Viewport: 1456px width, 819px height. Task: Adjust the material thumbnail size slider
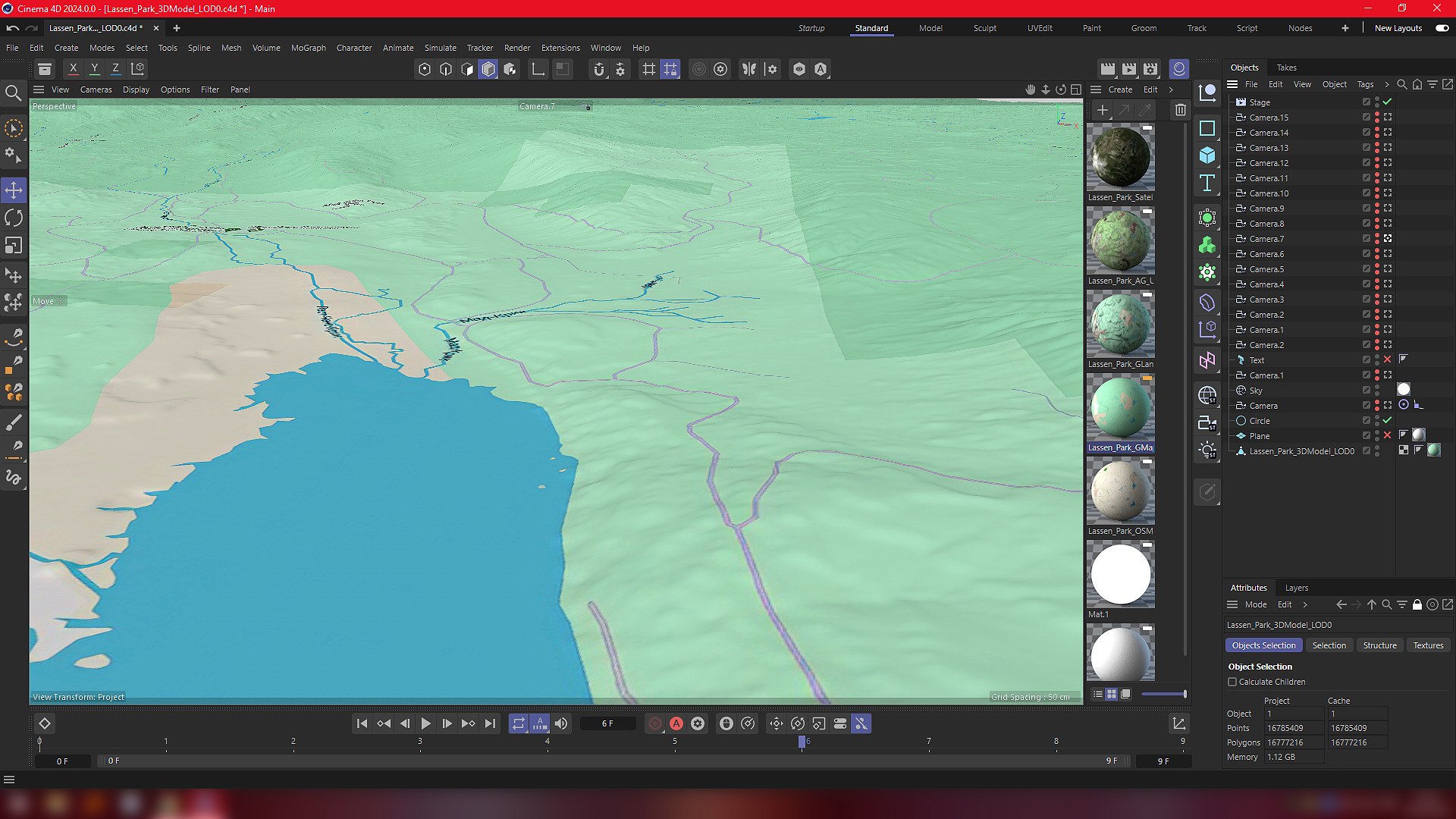(1164, 694)
